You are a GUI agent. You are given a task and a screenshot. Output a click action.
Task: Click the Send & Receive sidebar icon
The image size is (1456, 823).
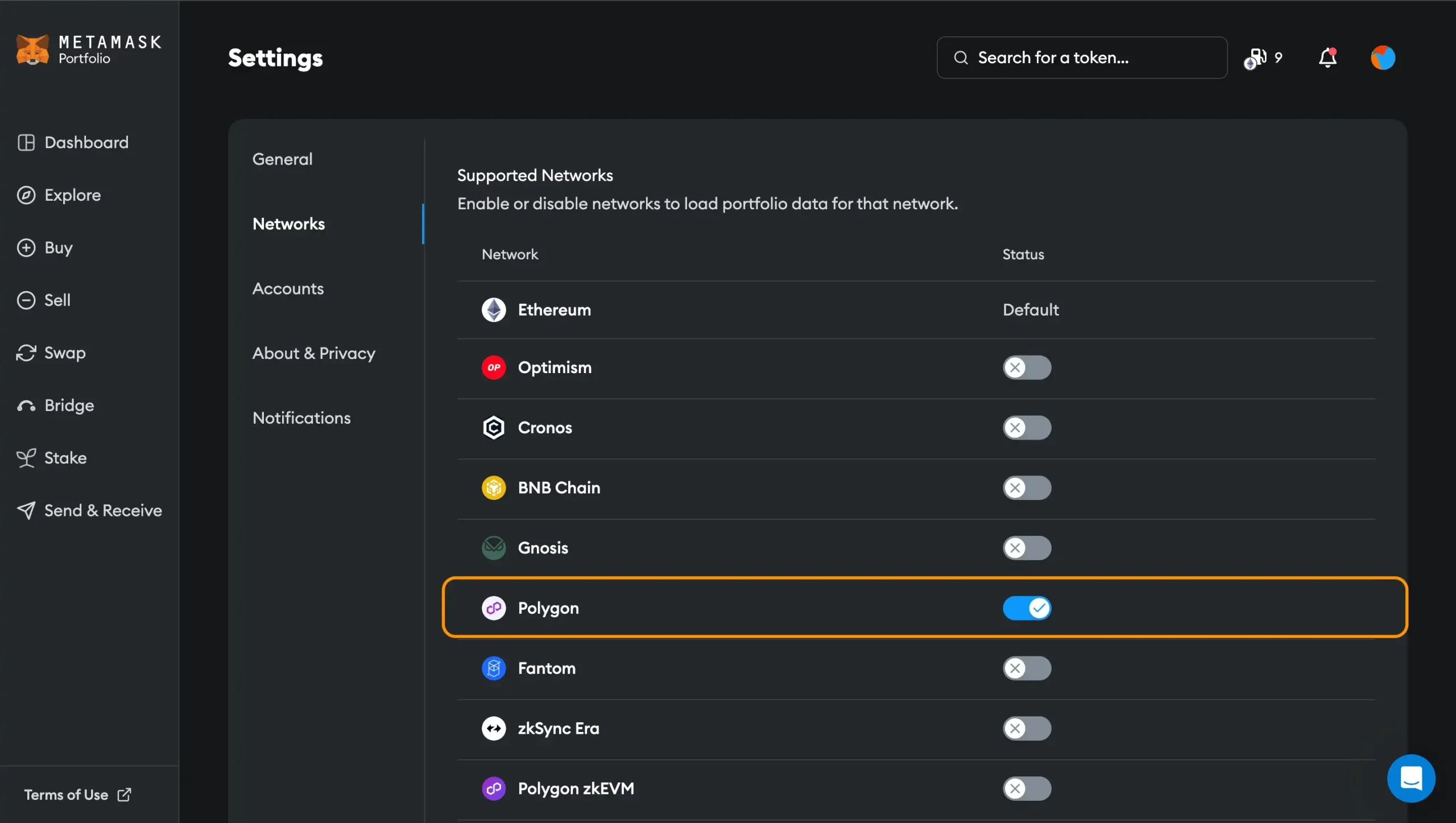25,509
